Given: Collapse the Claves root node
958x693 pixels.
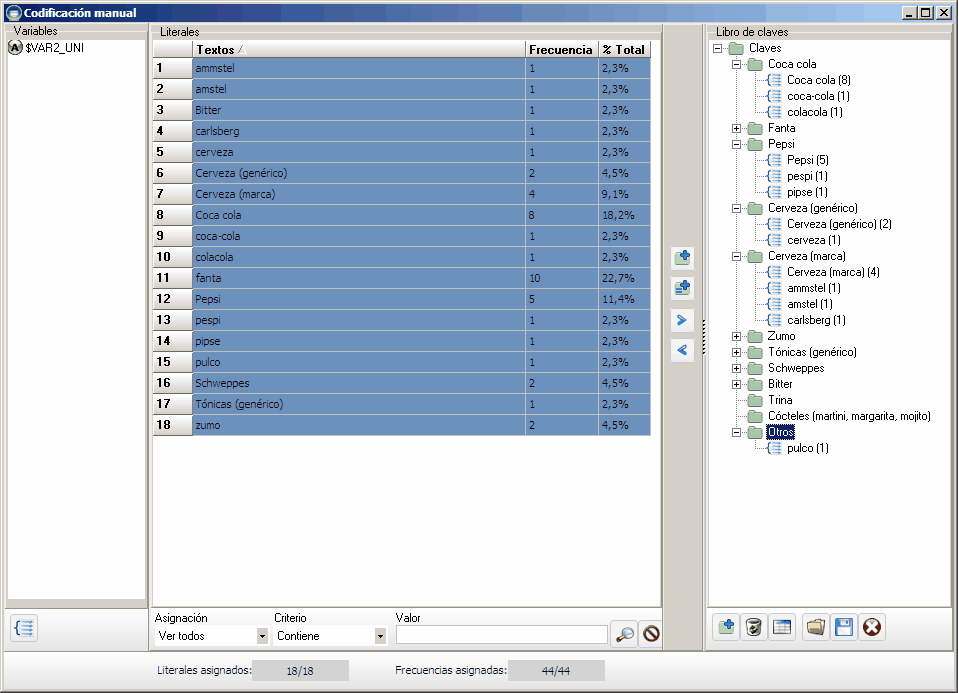Looking at the screenshot, I should (x=718, y=48).
